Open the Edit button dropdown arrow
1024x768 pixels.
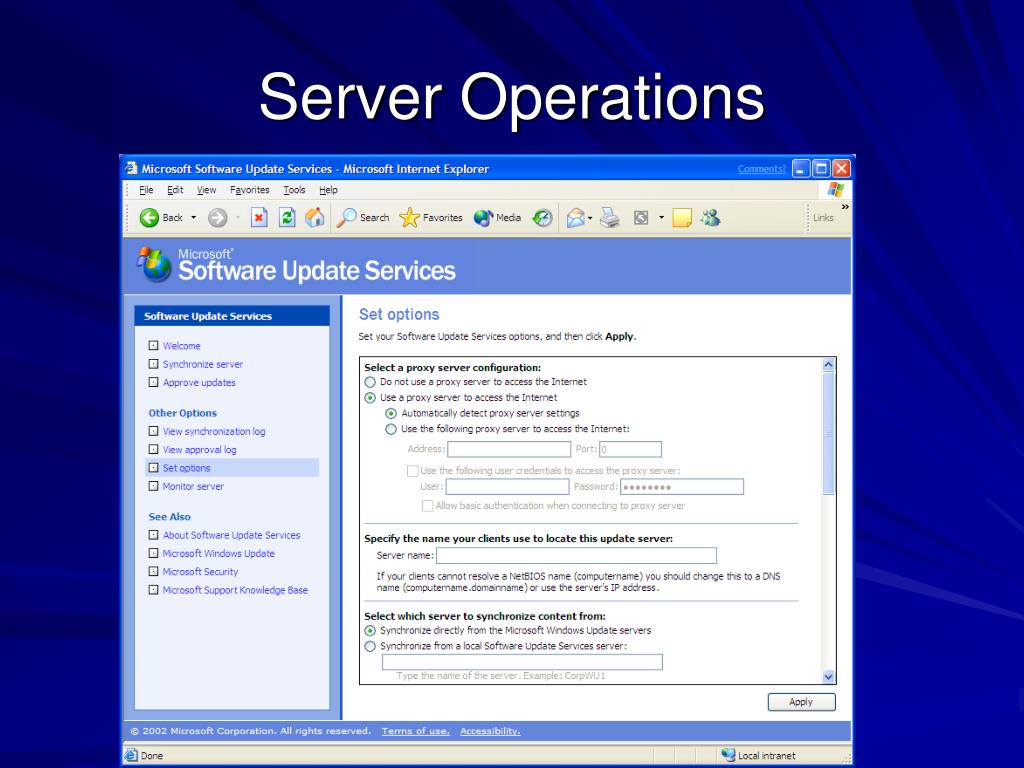(x=661, y=217)
